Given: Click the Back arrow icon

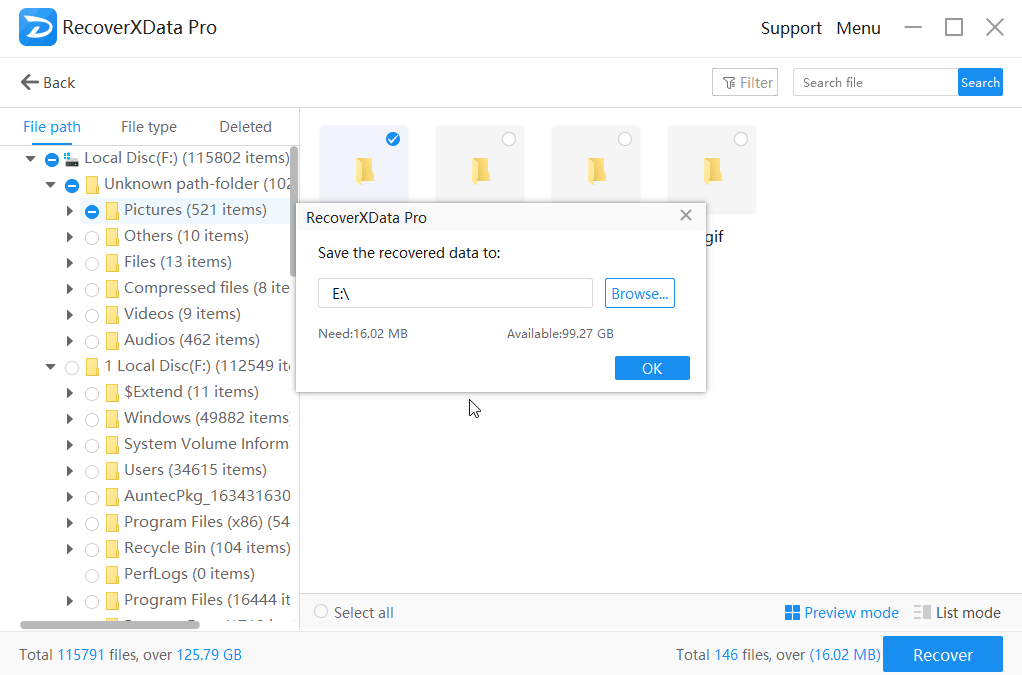Looking at the screenshot, I should click(29, 82).
